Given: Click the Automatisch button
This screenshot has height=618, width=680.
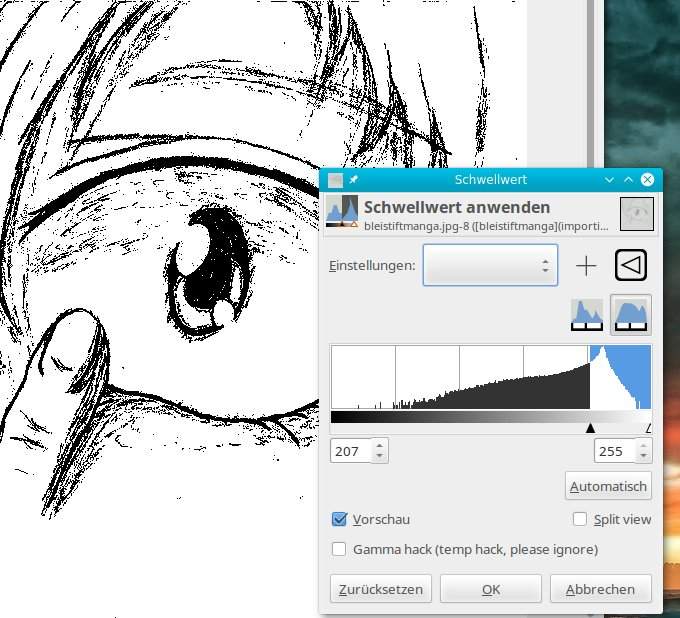Looking at the screenshot, I should tap(608, 487).
